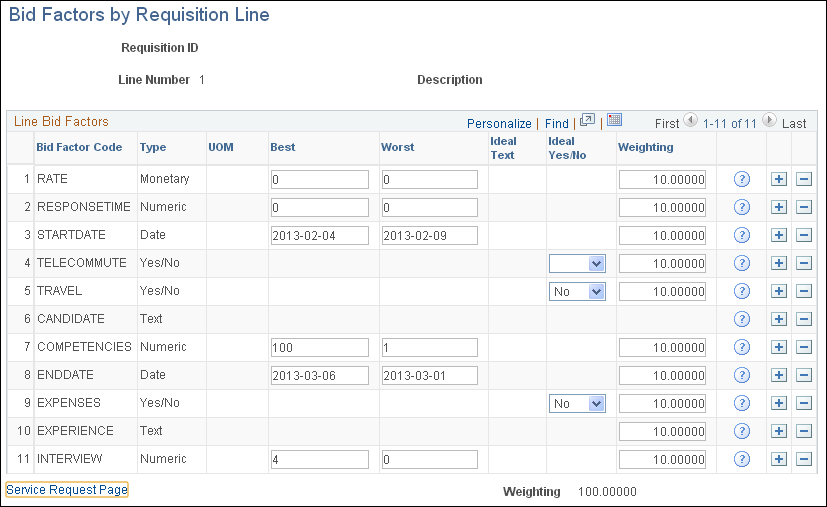The height and width of the screenshot is (507, 827).
Task: Select the 1-11 of 11 row counter
Action: point(729,123)
